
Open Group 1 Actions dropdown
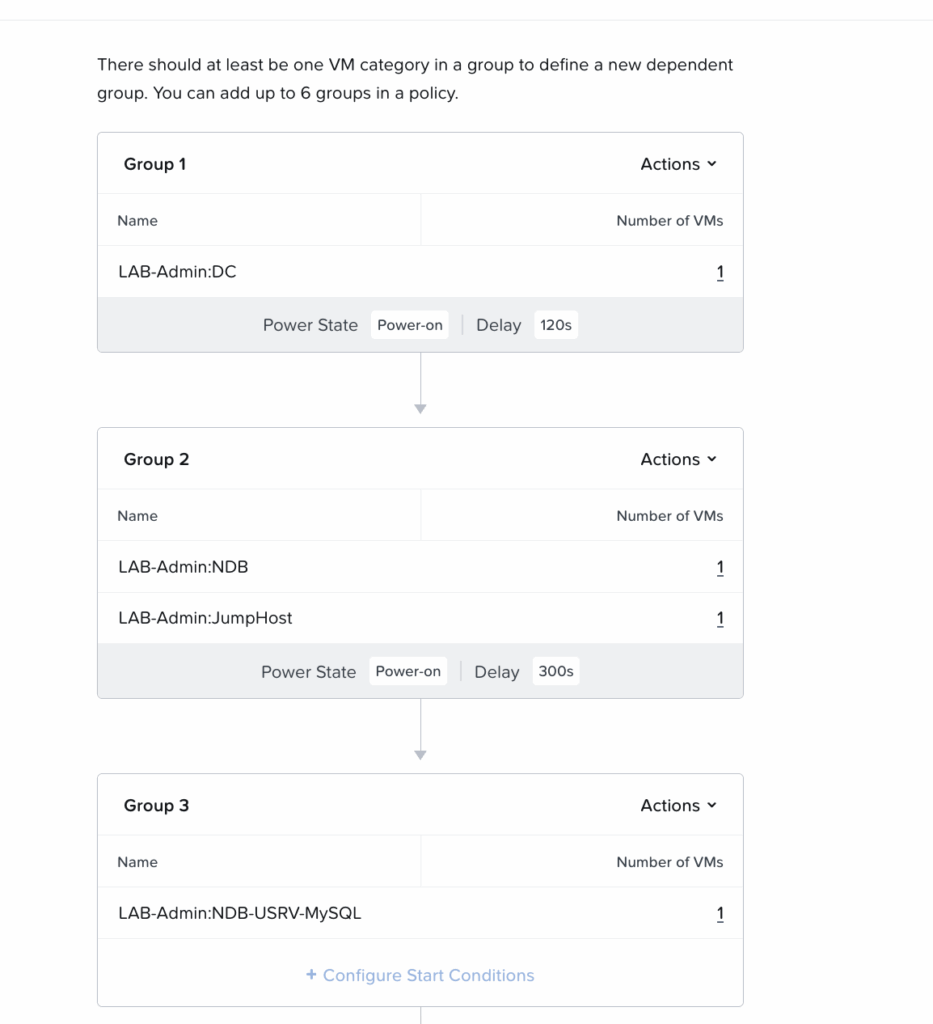678,164
